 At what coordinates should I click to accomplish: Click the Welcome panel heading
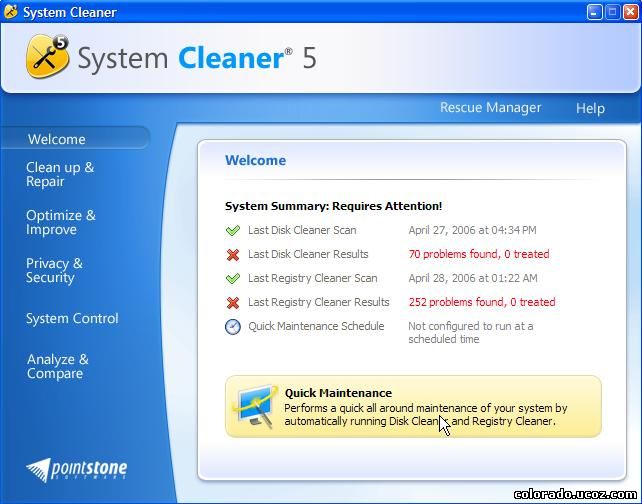point(255,160)
